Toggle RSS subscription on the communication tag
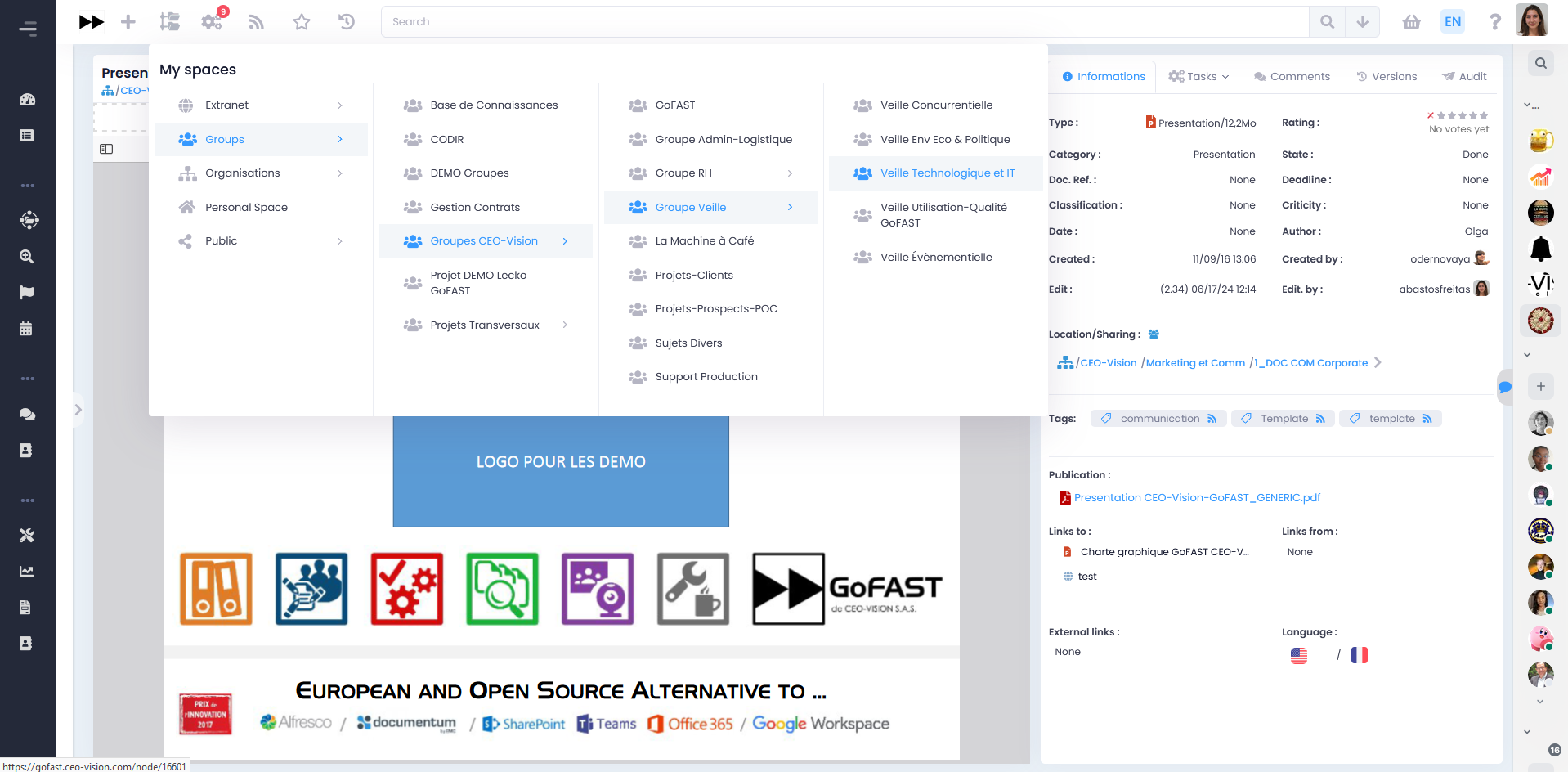 tap(1213, 418)
